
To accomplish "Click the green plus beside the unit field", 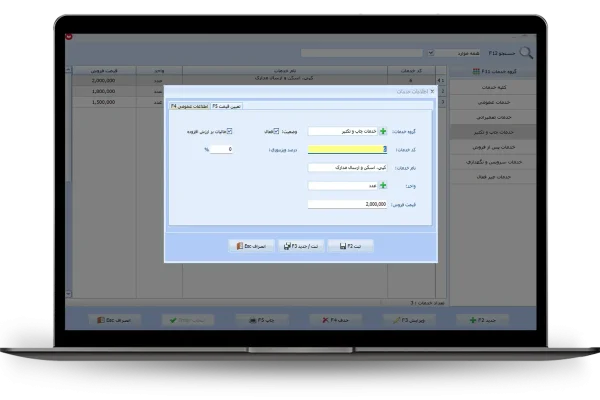I will pos(383,186).
